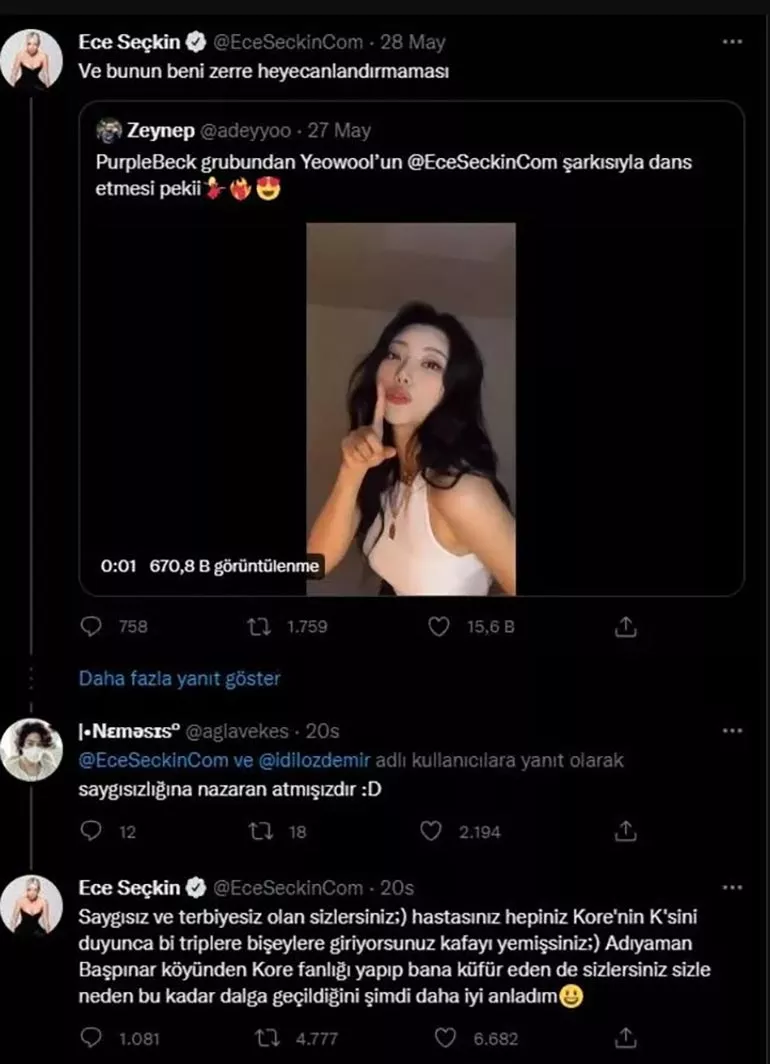The image size is (770, 1064).
Task: Retweet the reply with 4.777 retweets
Action: 267,1038
